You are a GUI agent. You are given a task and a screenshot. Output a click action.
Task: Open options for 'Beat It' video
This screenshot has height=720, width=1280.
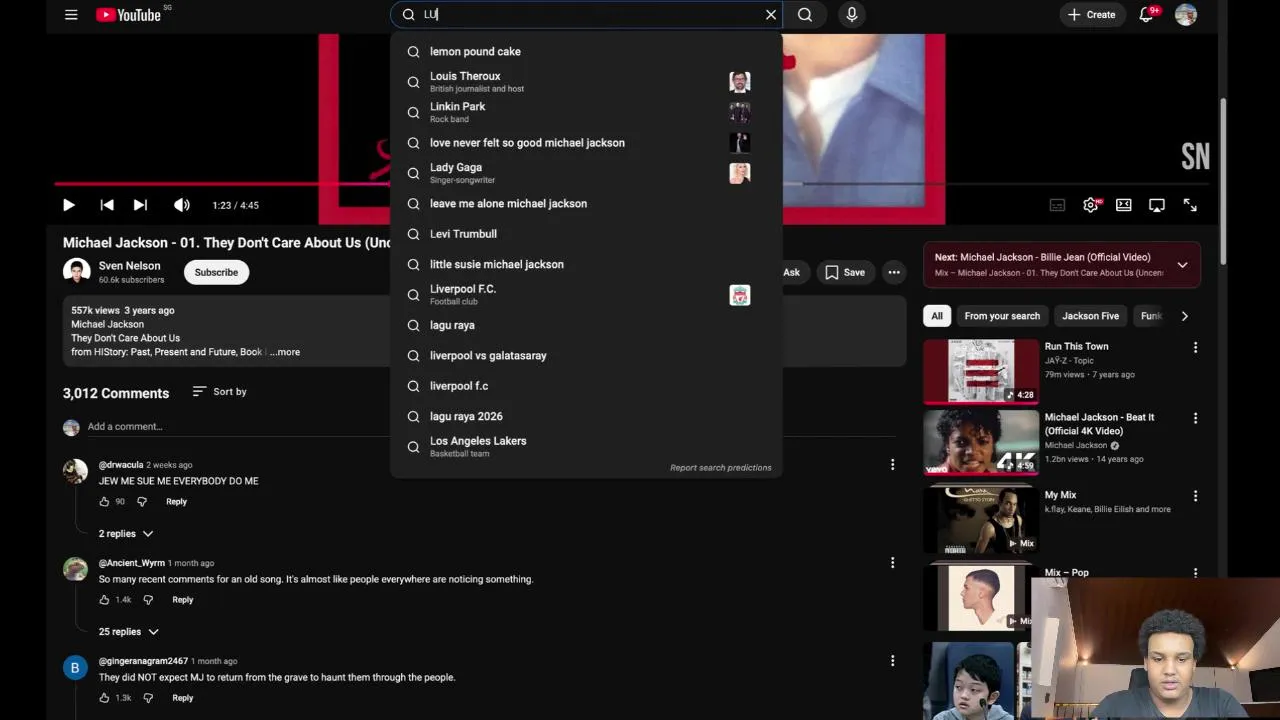1195,419
